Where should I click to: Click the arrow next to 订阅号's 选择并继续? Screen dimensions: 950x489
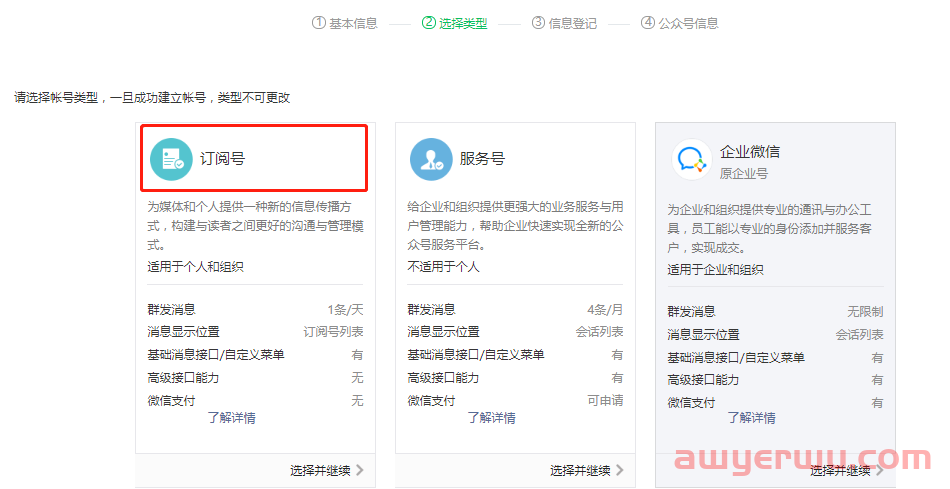click(x=360, y=470)
